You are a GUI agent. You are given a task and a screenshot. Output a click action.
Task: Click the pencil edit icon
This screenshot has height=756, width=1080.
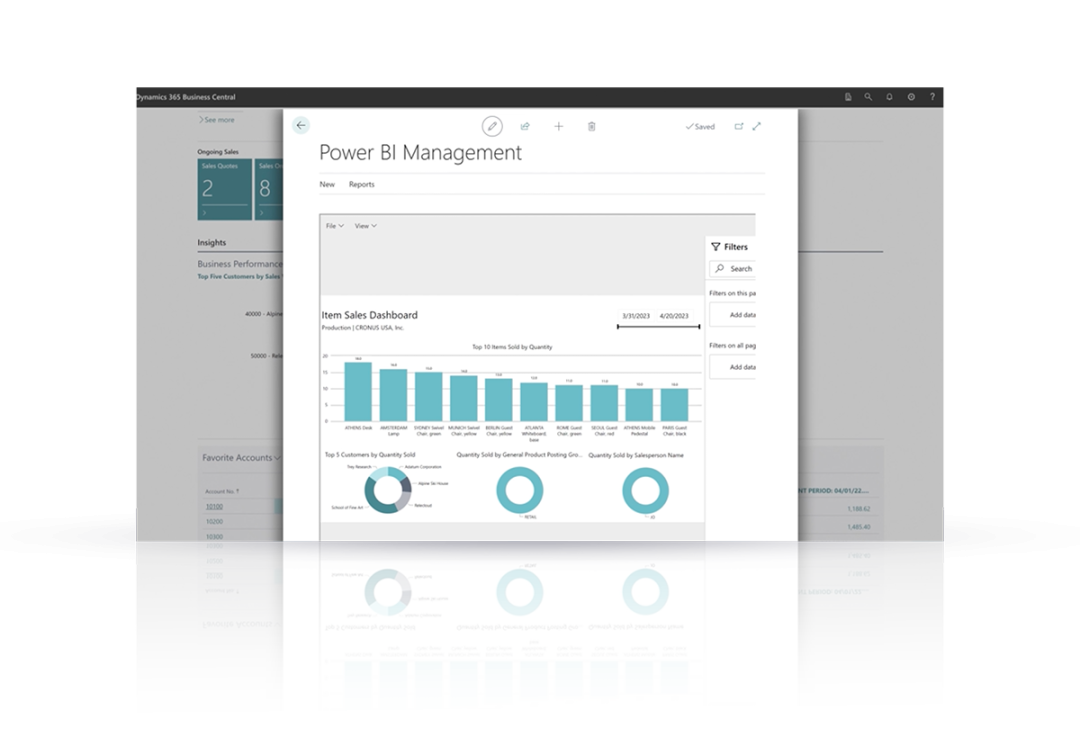click(492, 127)
